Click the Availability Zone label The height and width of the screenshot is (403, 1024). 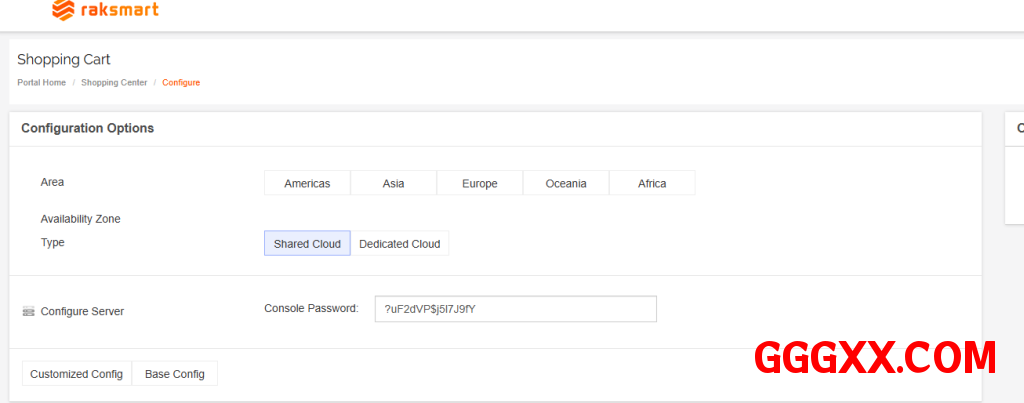click(80, 219)
